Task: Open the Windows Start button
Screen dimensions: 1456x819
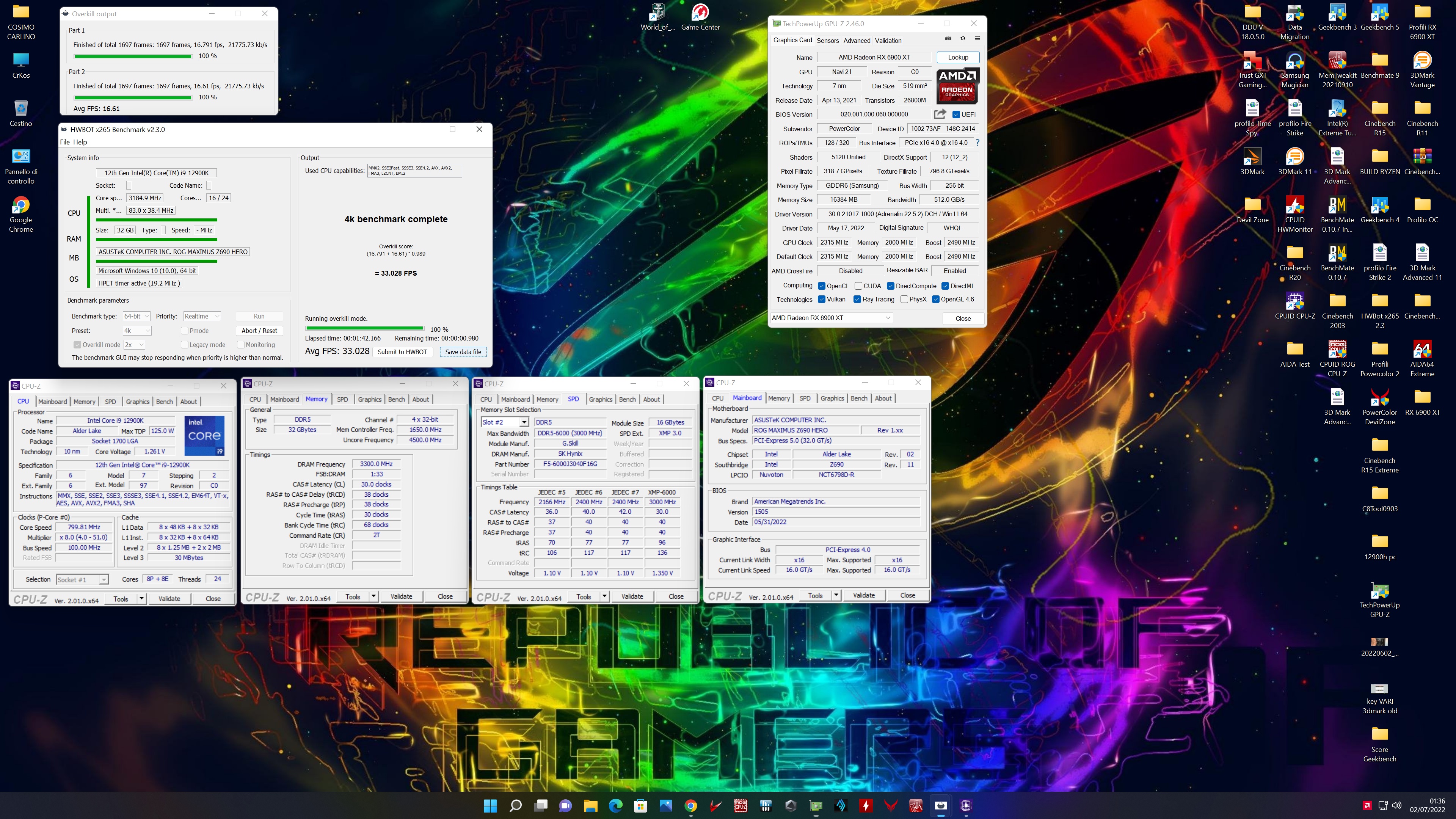Action: pyautogui.click(x=490, y=805)
